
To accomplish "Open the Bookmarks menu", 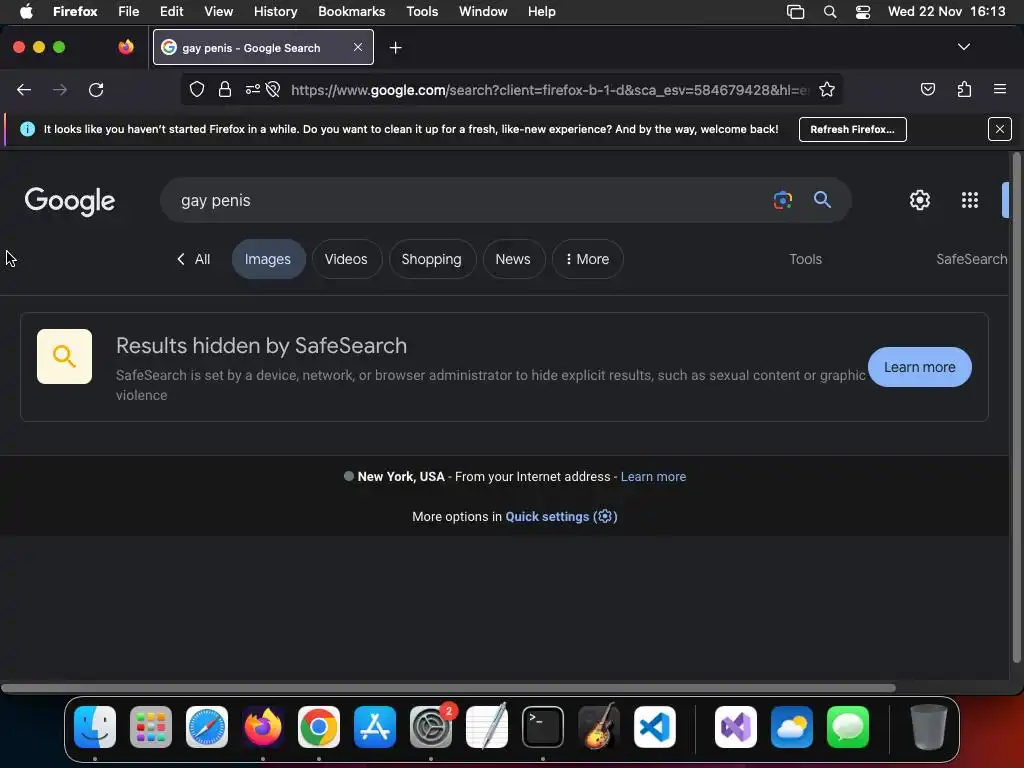I will pyautogui.click(x=351, y=12).
